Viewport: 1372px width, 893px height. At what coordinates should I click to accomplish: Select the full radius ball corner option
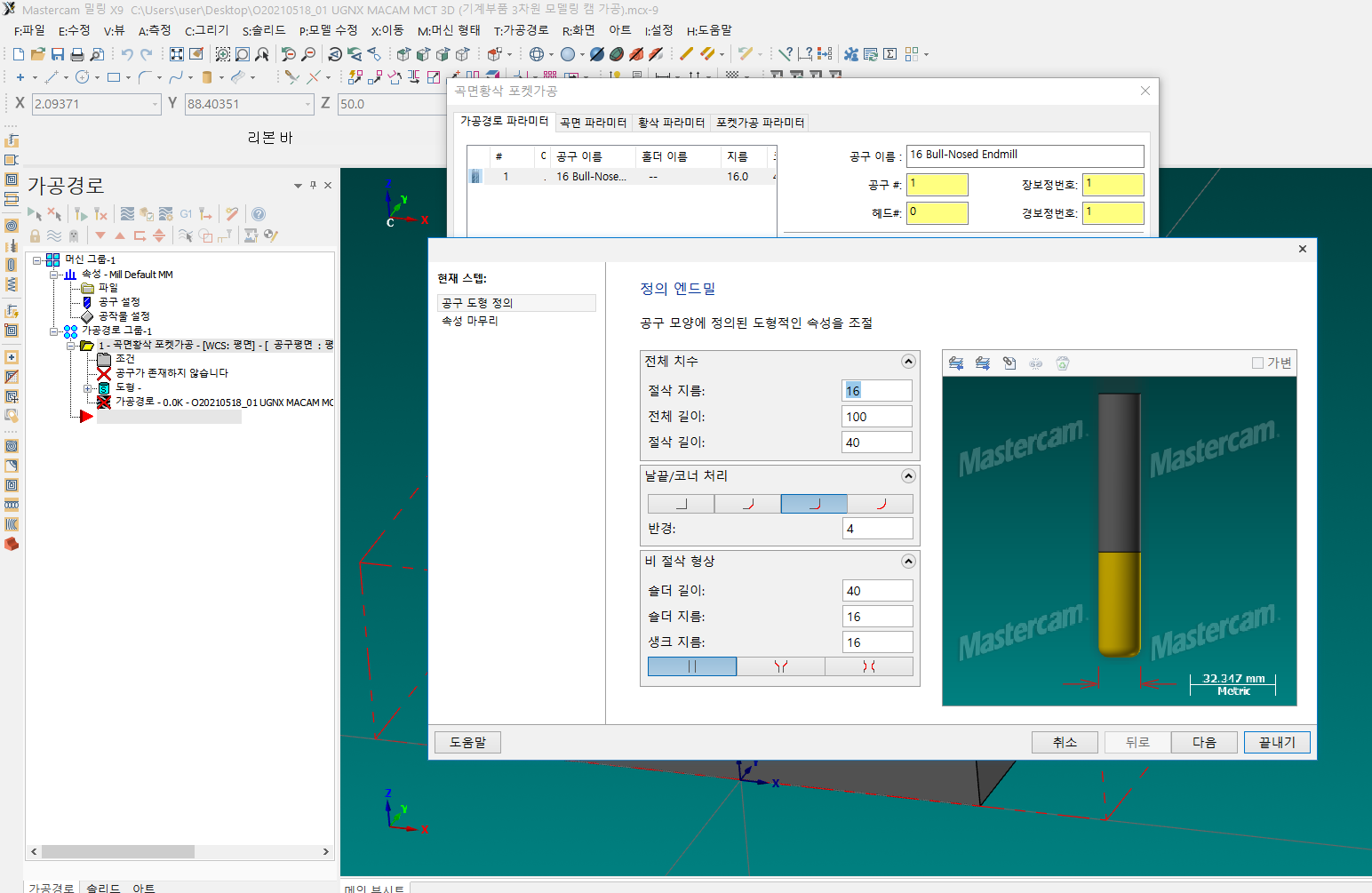pyautogui.click(x=881, y=504)
